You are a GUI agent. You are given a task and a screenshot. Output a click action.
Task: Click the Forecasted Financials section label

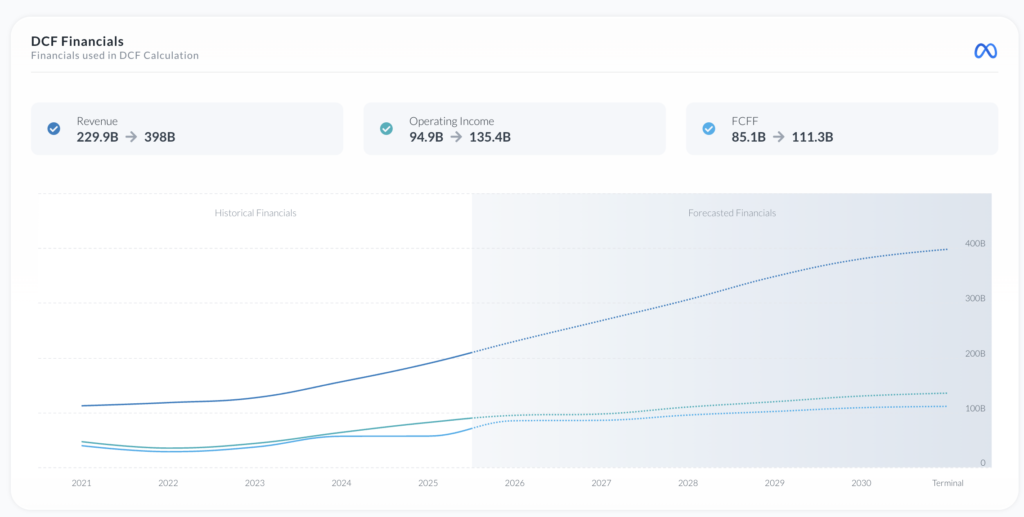731,213
